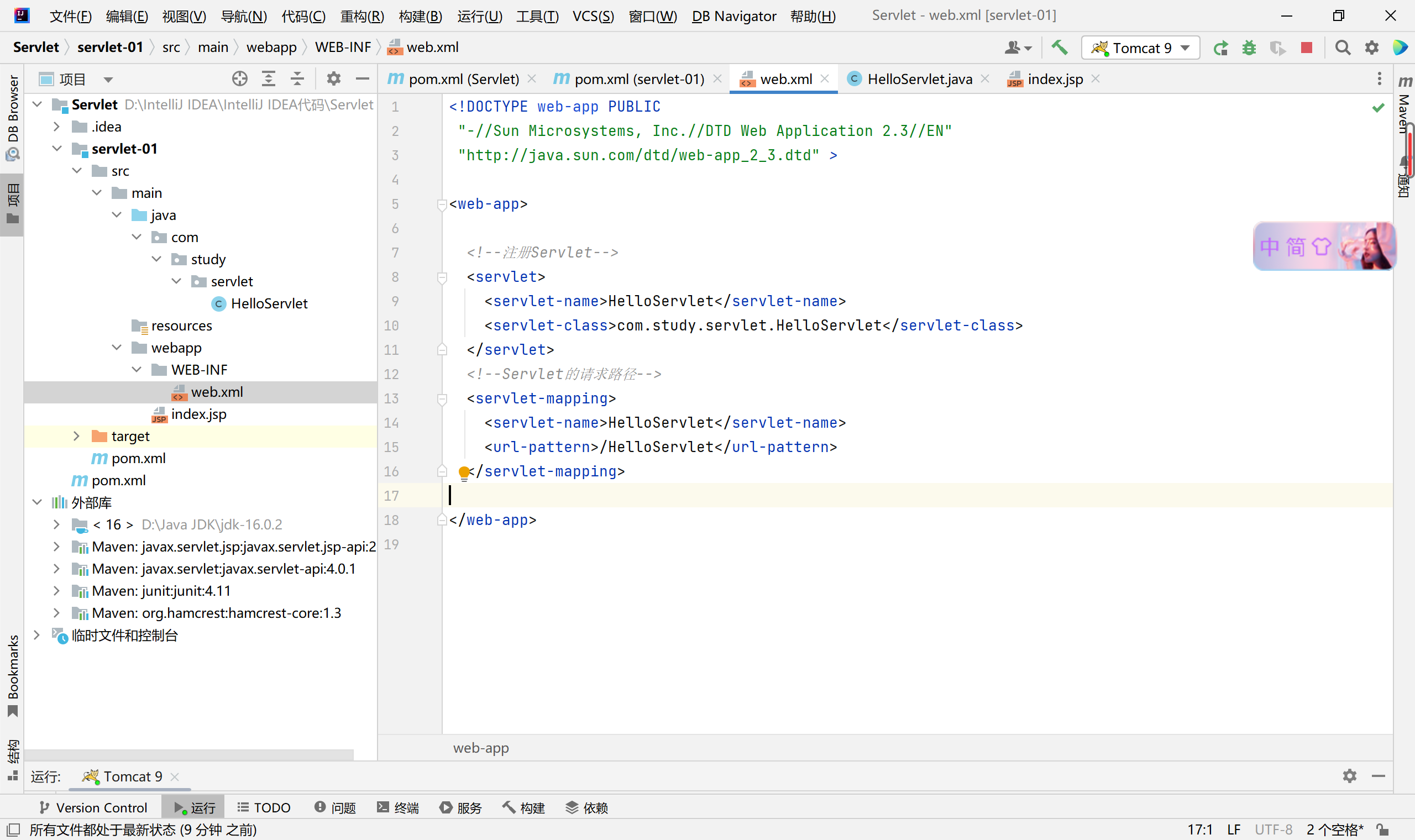Collapse the webapp folder node
This screenshot has height=840, width=1415.
[117, 348]
